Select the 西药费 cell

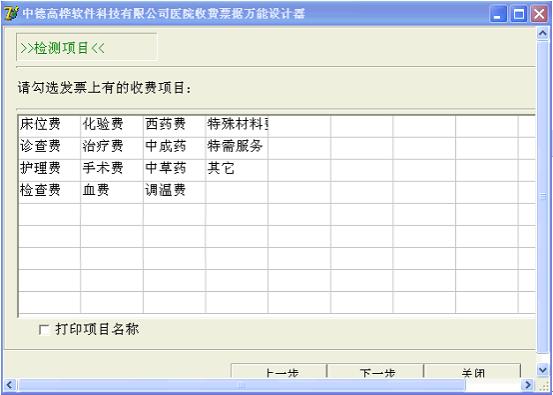click(x=175, y=127)
